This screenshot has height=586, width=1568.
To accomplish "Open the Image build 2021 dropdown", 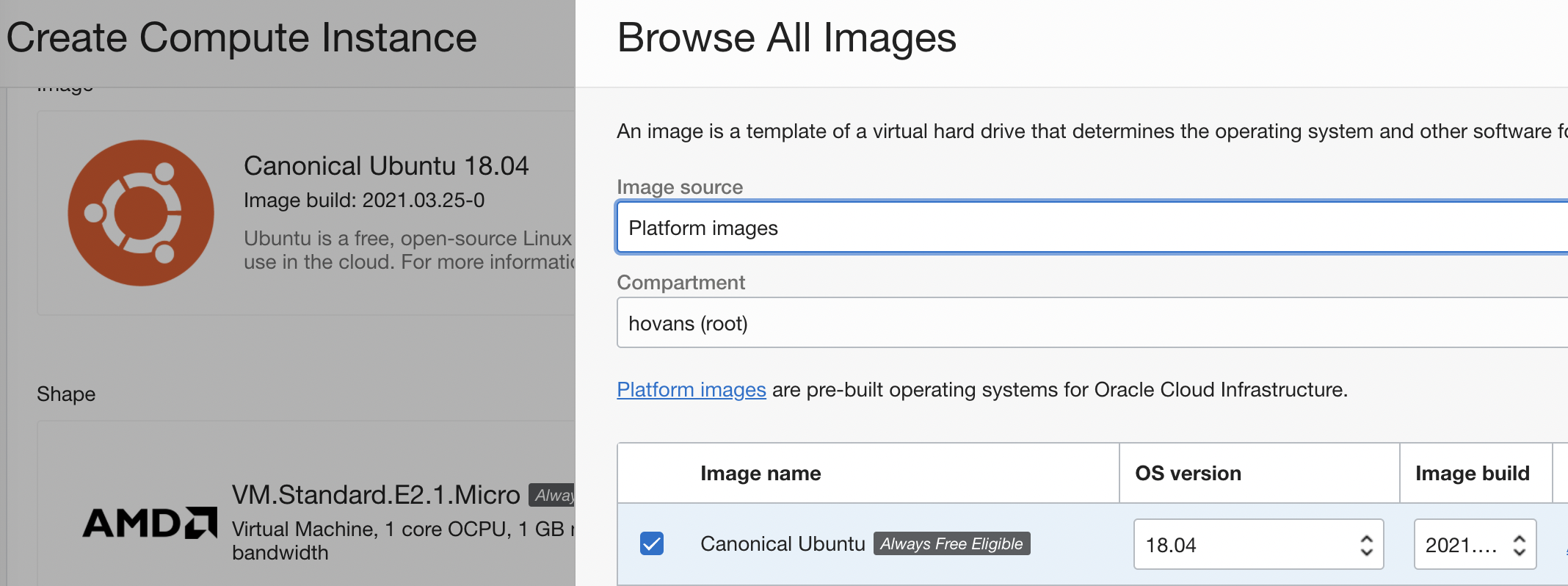I will [1475, 544].
